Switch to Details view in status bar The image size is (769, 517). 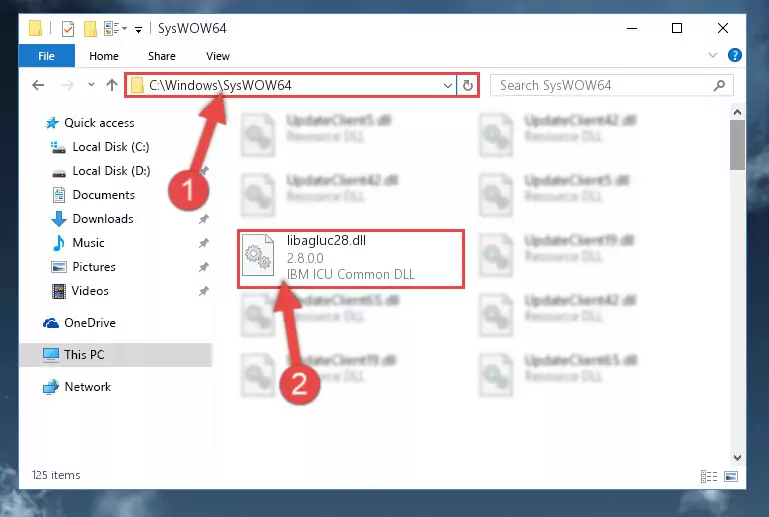[709, 476]
